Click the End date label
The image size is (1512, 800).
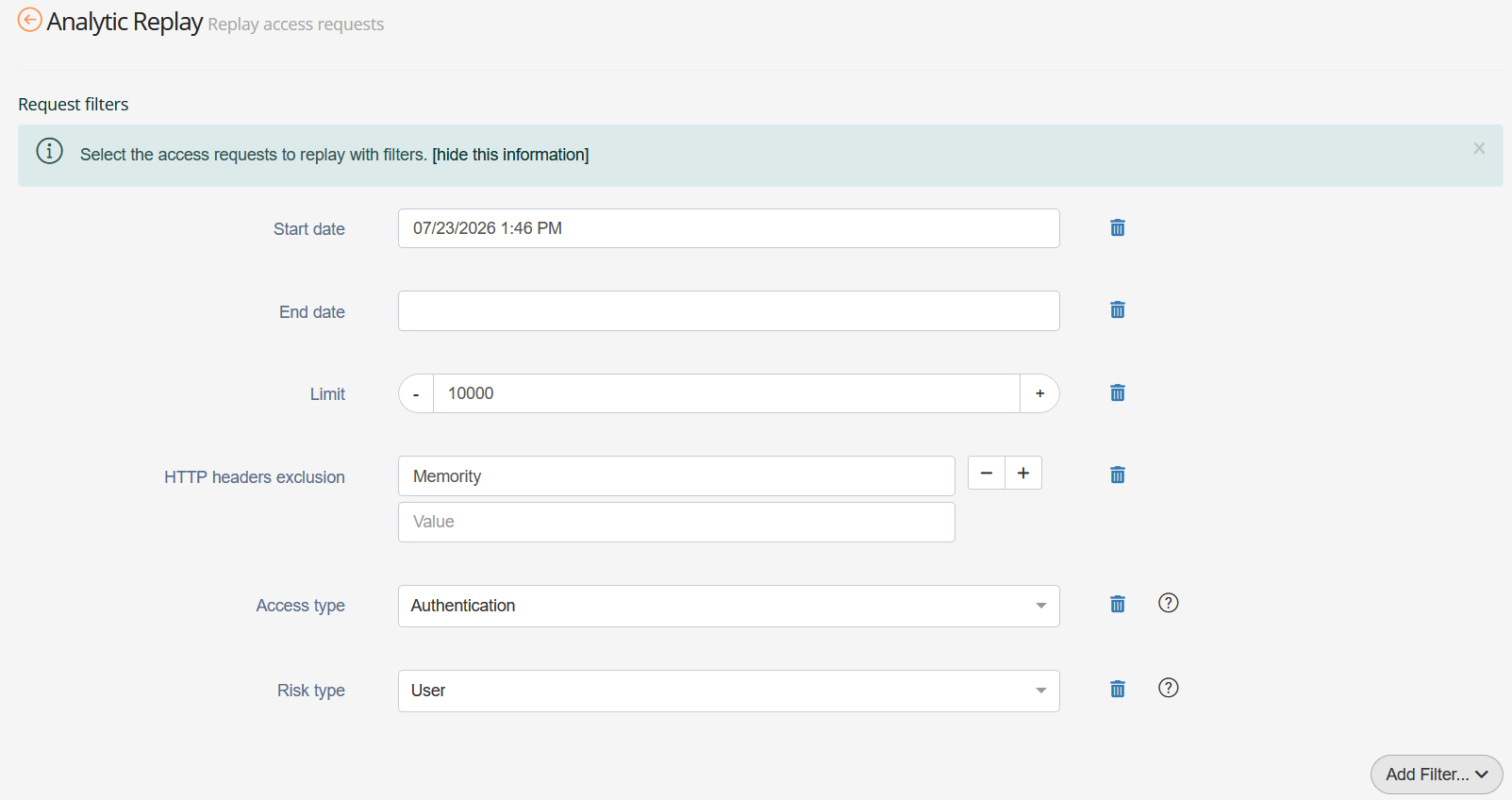[x=312, y=312]
